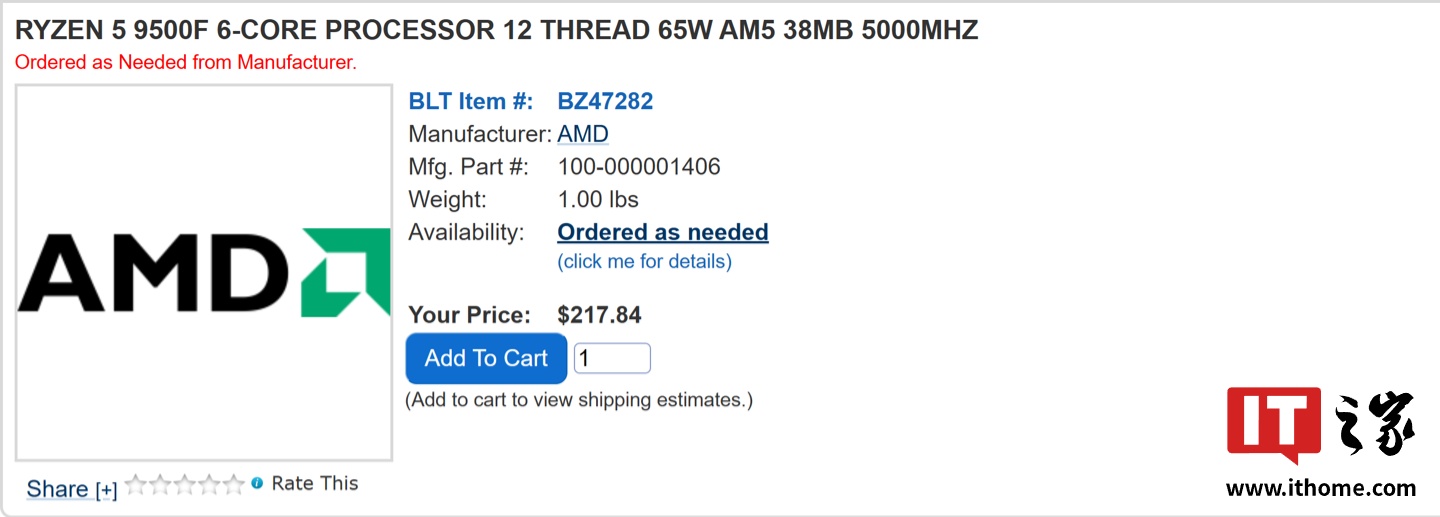Viewport: 1440px width, 517px height.
Task: Click the quantity input field
Action: click(x=612, y=358)
